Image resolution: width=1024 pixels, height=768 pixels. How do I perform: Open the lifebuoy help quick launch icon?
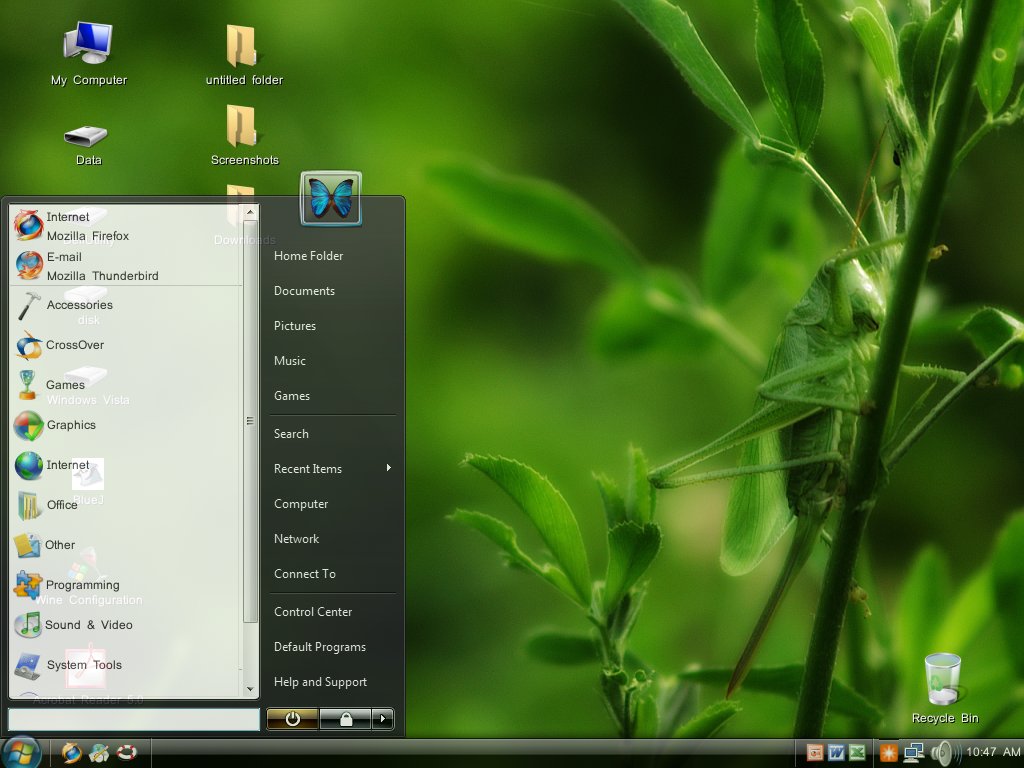pos(127,752)
